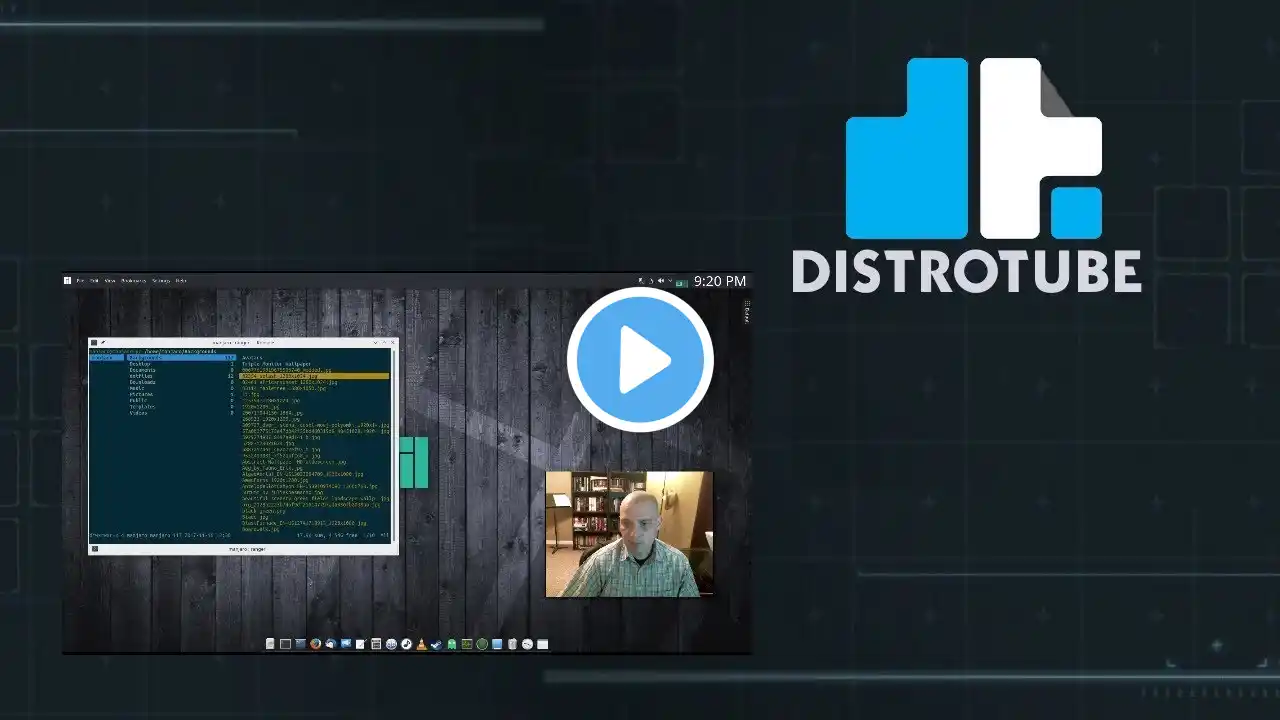This screenshot has width=1280, height=720.
Task: Click the new tab icon beside terminal tab
Action: (94, 549)
